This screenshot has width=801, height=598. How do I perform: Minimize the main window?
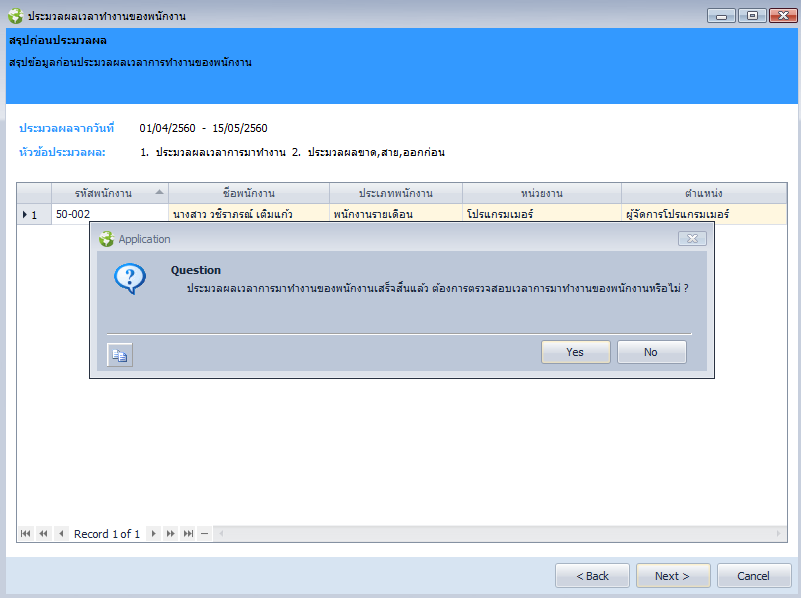pyautogui.click(x=721, y=16)
